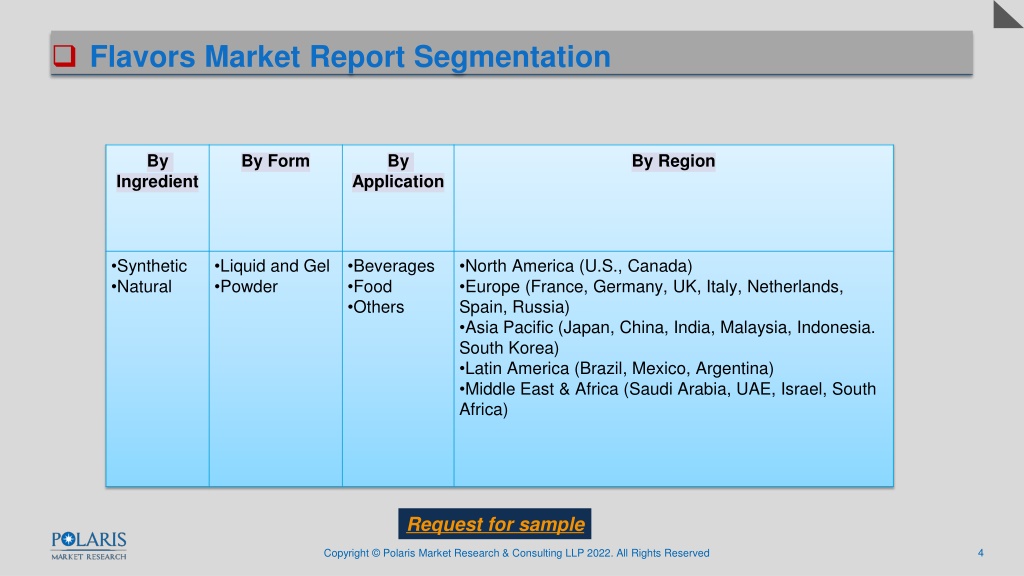Select the Flavors Market Report Segmentation title
The width and height of the screenshot is (1024, 576).
pos(350,56)
